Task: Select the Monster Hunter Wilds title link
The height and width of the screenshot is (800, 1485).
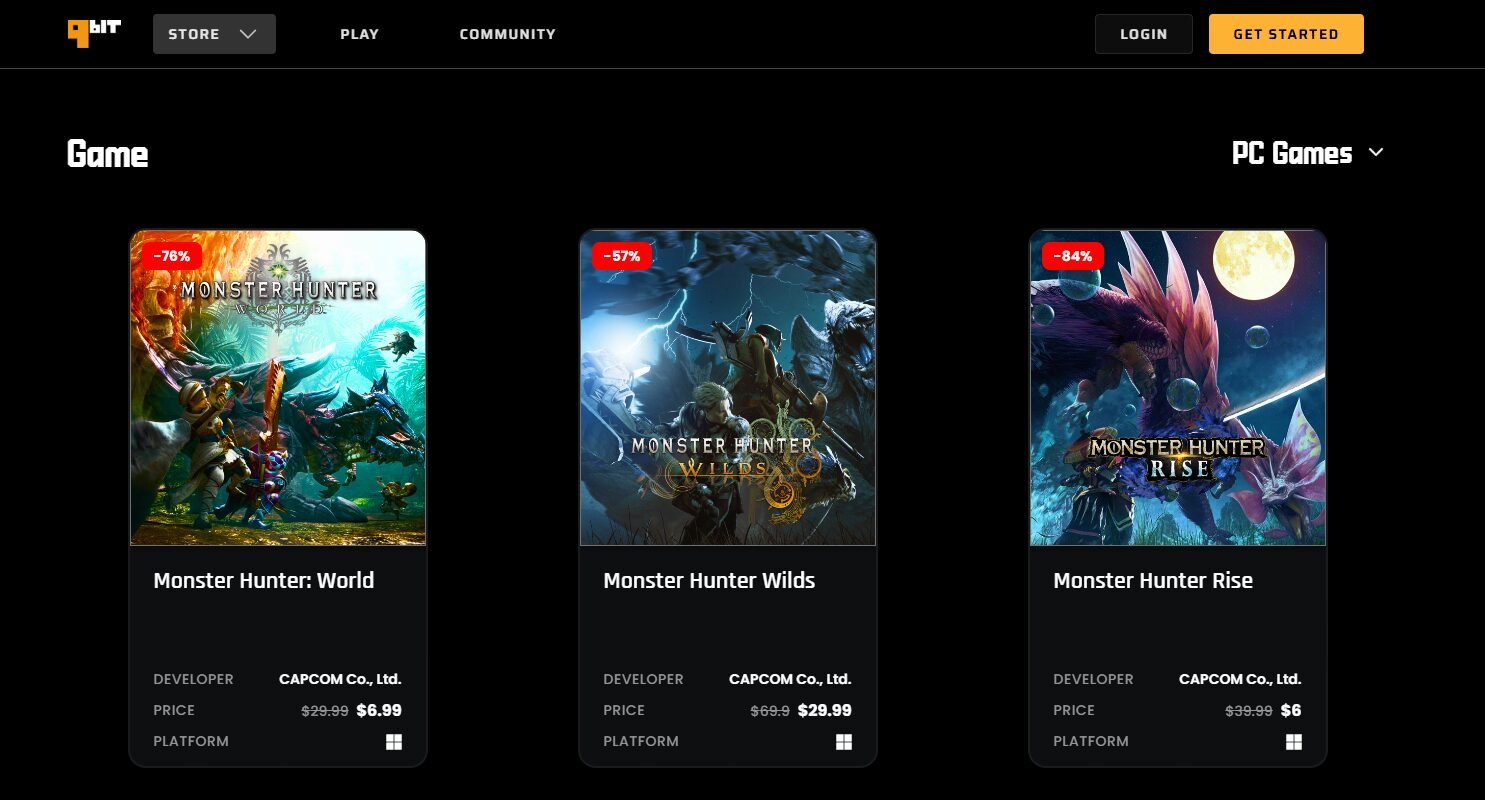Action: (x=709, y=581)
